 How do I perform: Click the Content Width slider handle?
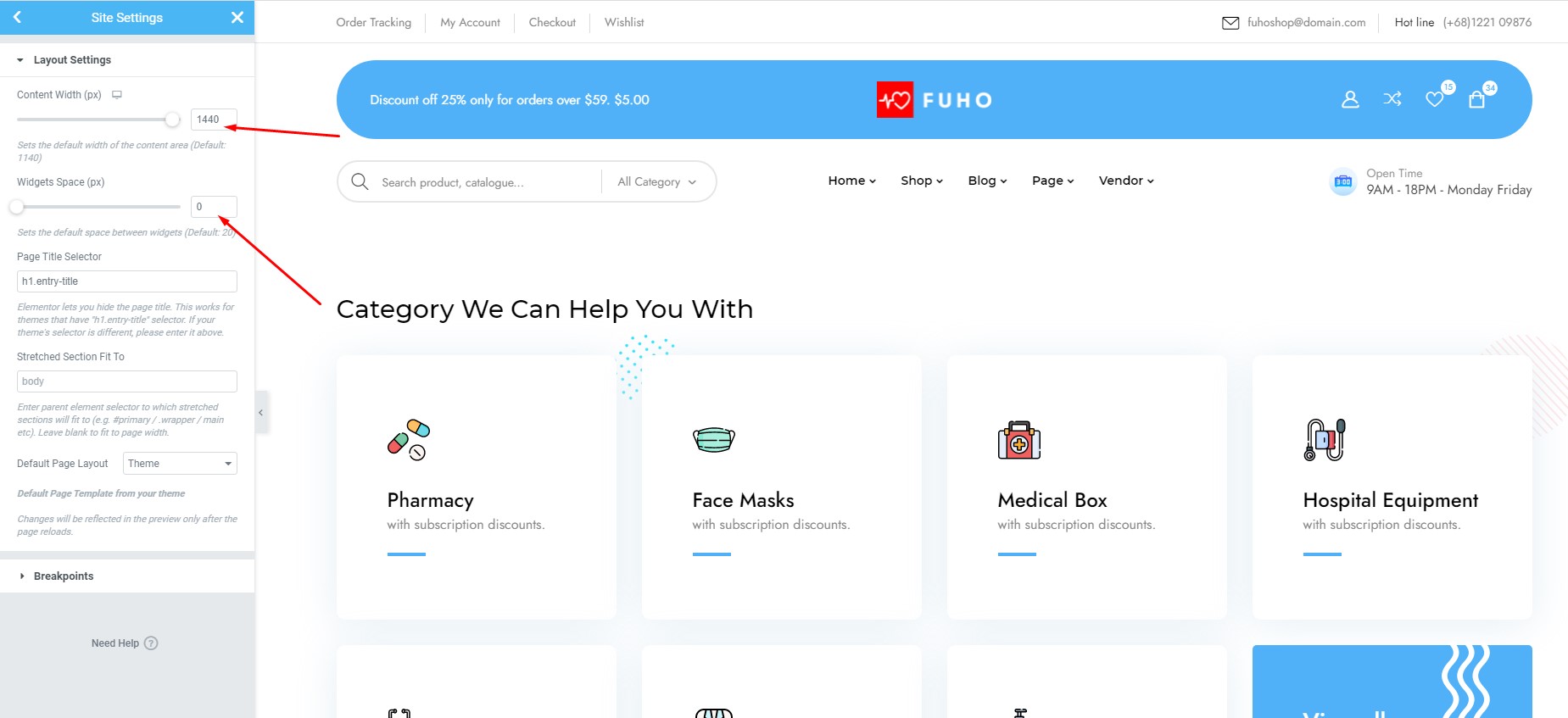173,120
